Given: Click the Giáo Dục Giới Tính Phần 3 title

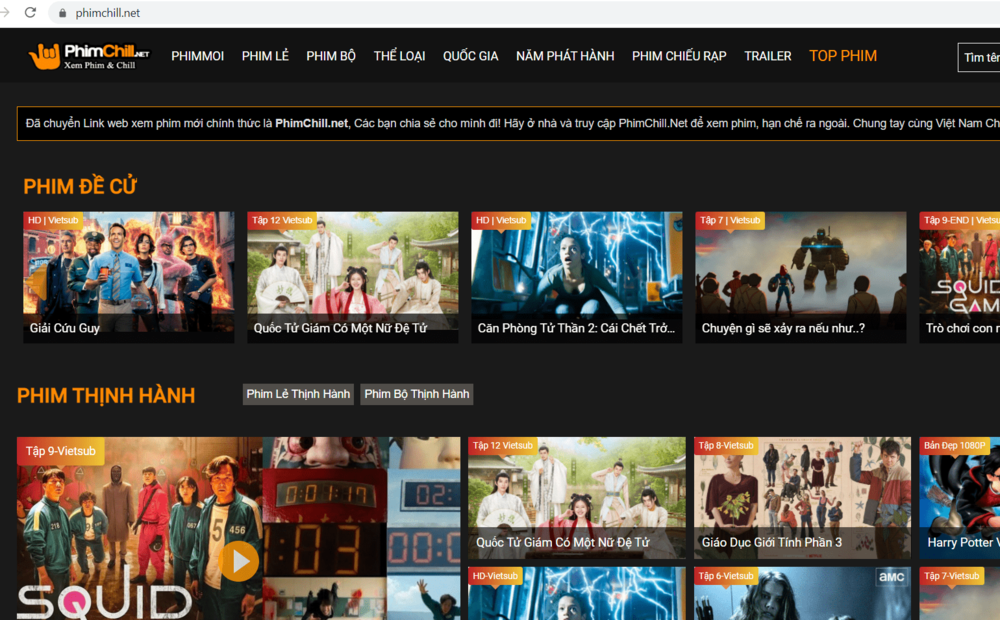Looking at the screenshot, I should click(x=772, y=543).
